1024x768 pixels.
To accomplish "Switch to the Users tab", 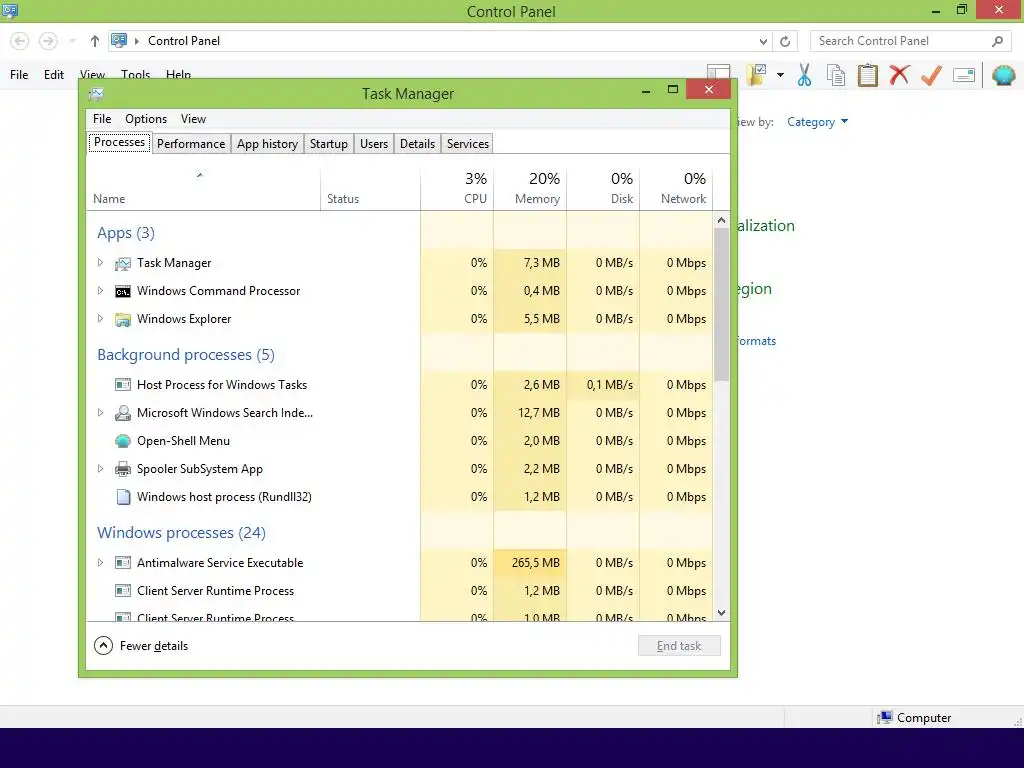I will click(374, 144).
